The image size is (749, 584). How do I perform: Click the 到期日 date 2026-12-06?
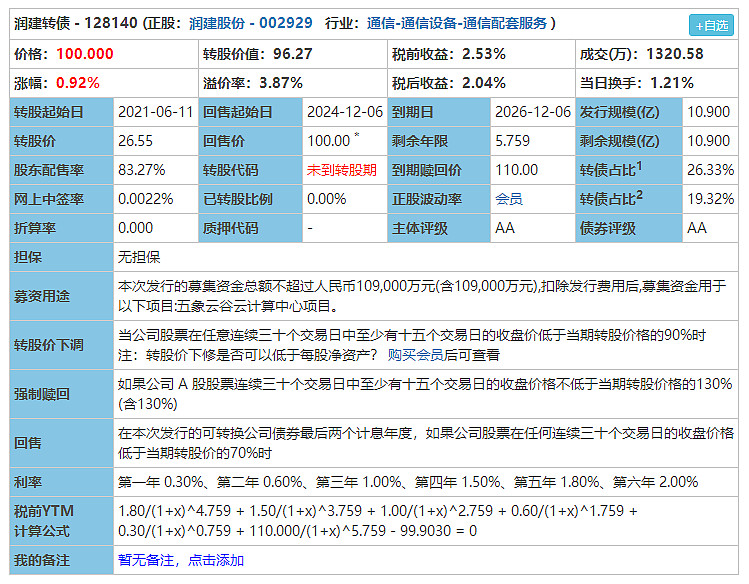[x=533, y=112]
